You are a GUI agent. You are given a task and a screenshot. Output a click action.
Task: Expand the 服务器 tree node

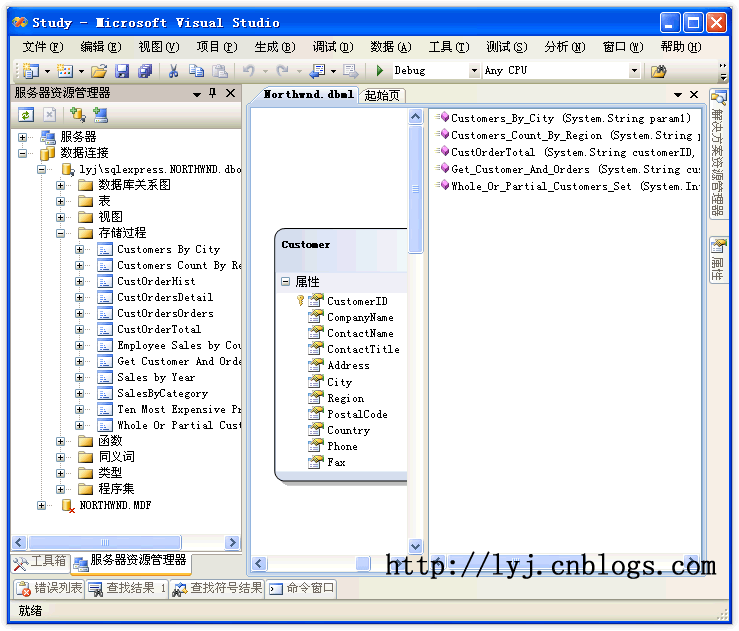(x=22, y=137)
